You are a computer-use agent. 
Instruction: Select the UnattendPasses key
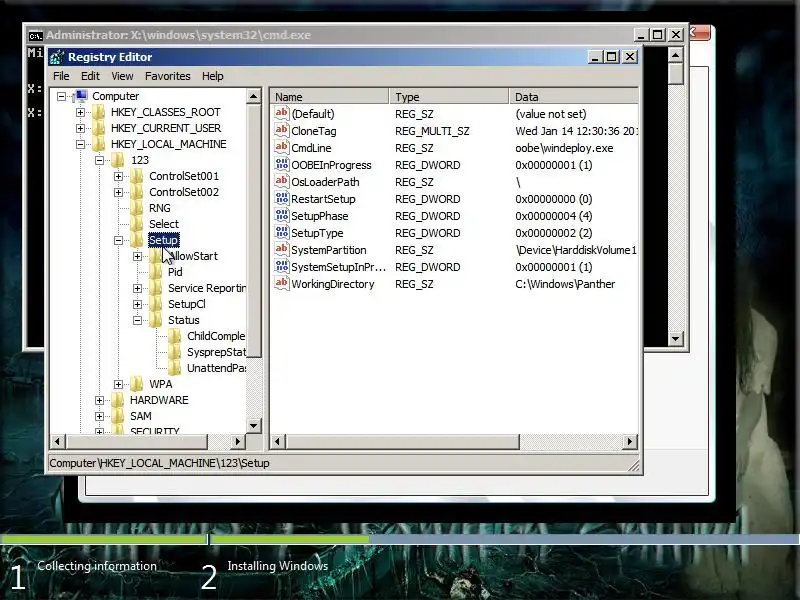pyautogui.click(x=216, y=368)
